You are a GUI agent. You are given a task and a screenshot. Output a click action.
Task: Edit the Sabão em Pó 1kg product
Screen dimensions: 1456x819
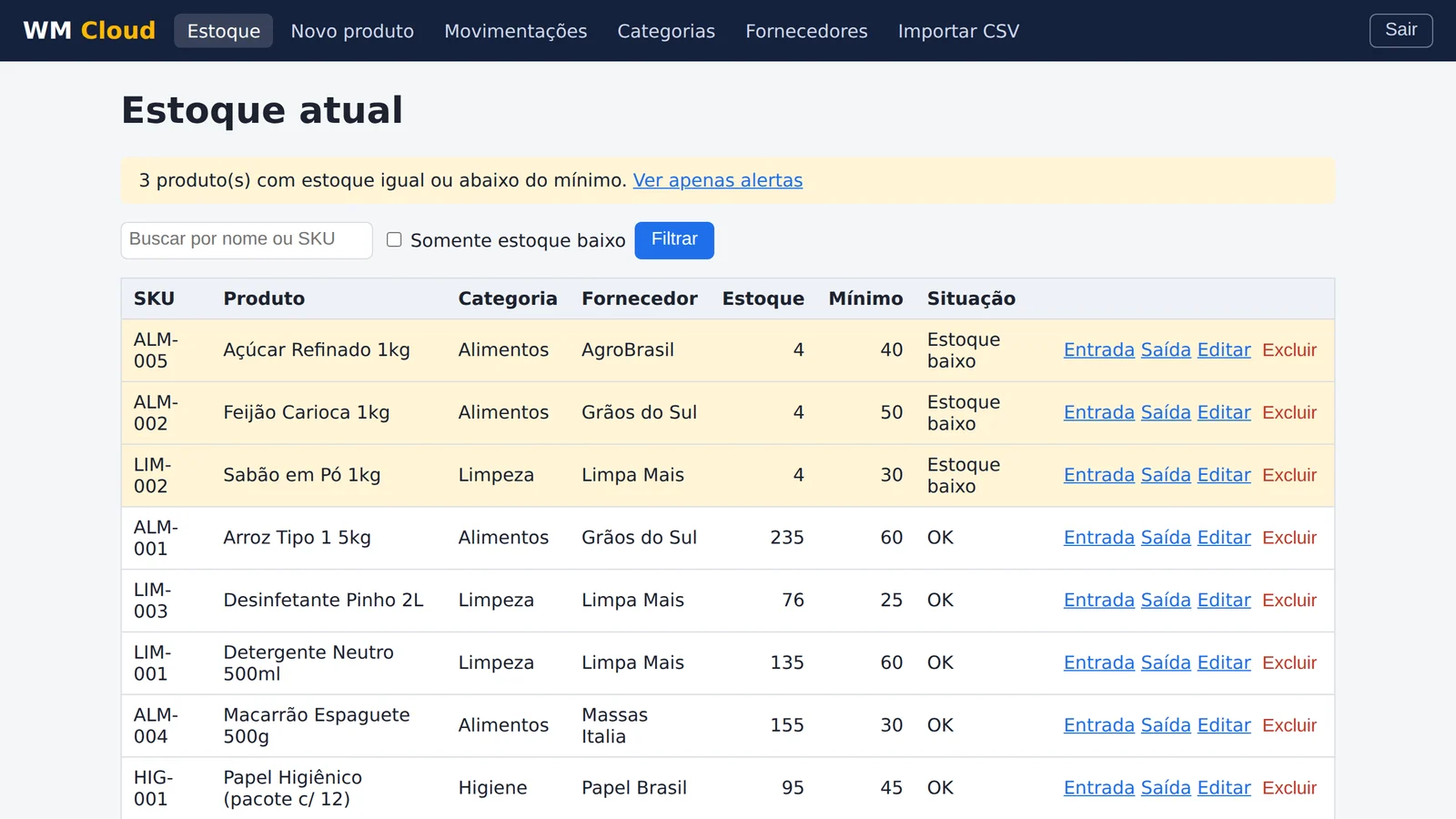click(x=1224, y=475)
